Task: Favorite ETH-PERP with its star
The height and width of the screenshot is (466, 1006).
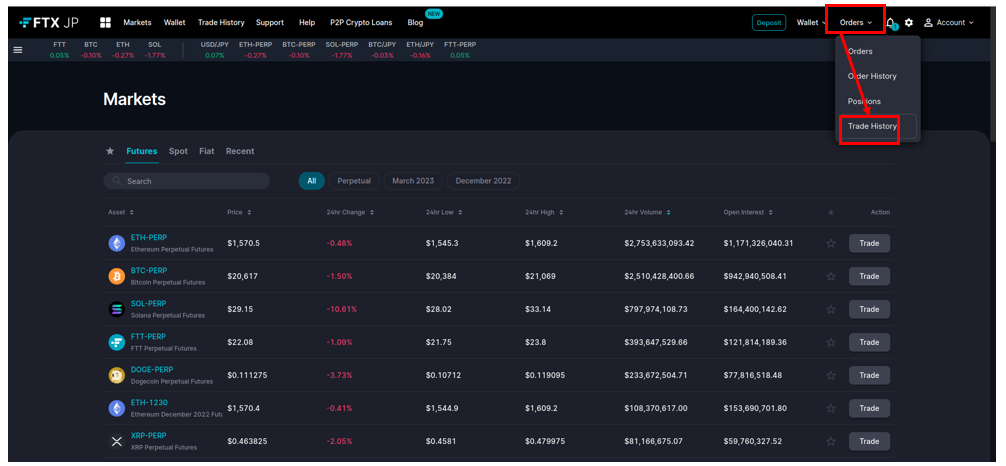Action: tap(831, 243)
